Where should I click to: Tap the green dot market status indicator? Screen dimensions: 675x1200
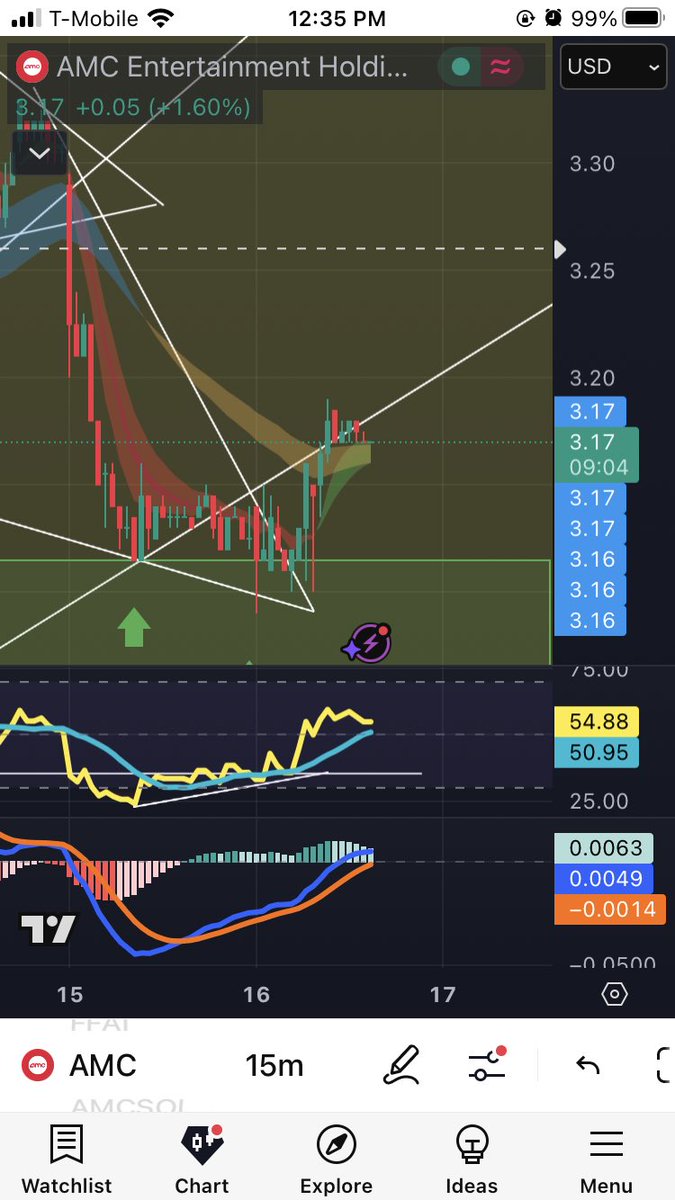click(461, 67)
